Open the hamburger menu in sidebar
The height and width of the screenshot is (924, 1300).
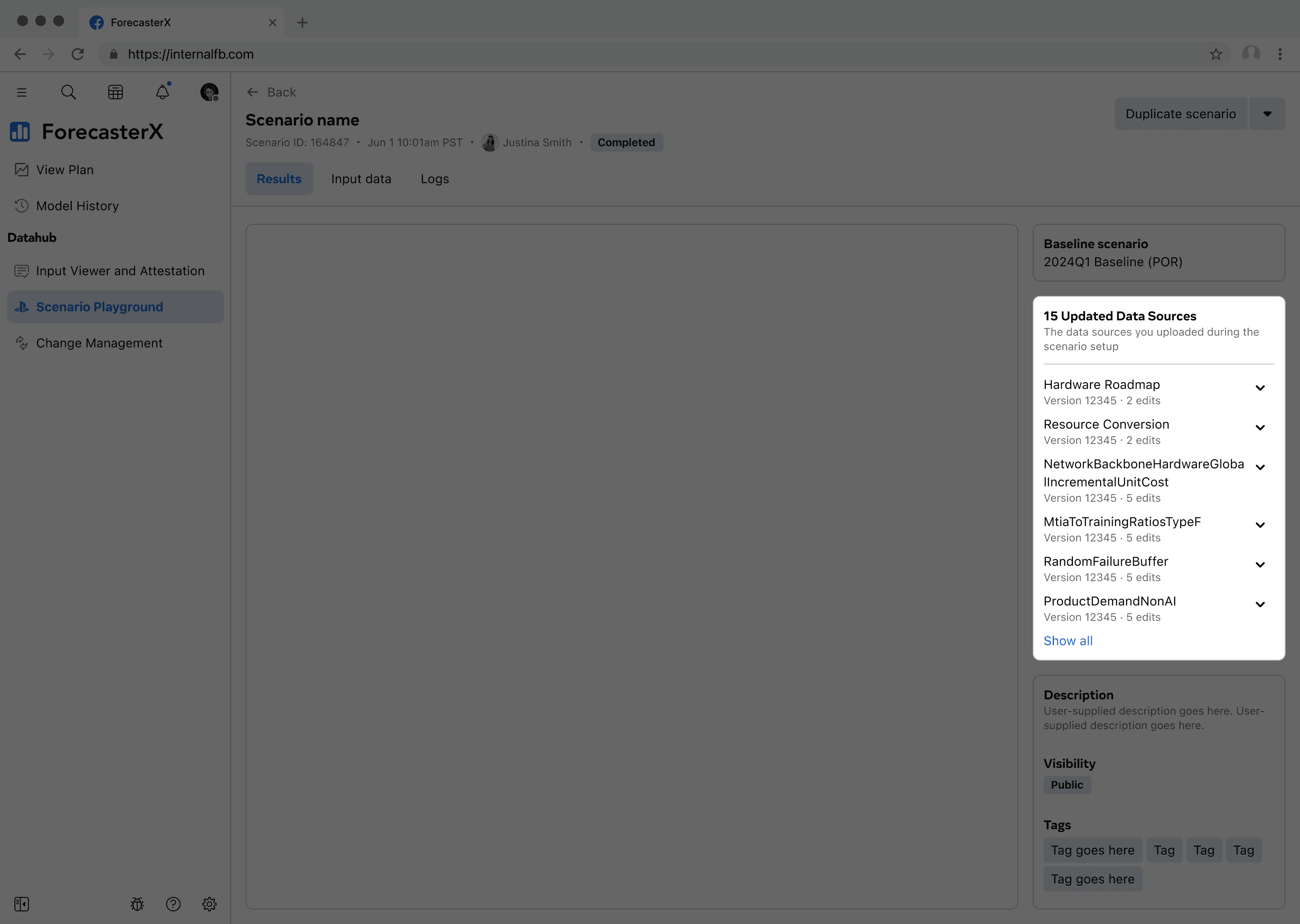pos(22,92)
